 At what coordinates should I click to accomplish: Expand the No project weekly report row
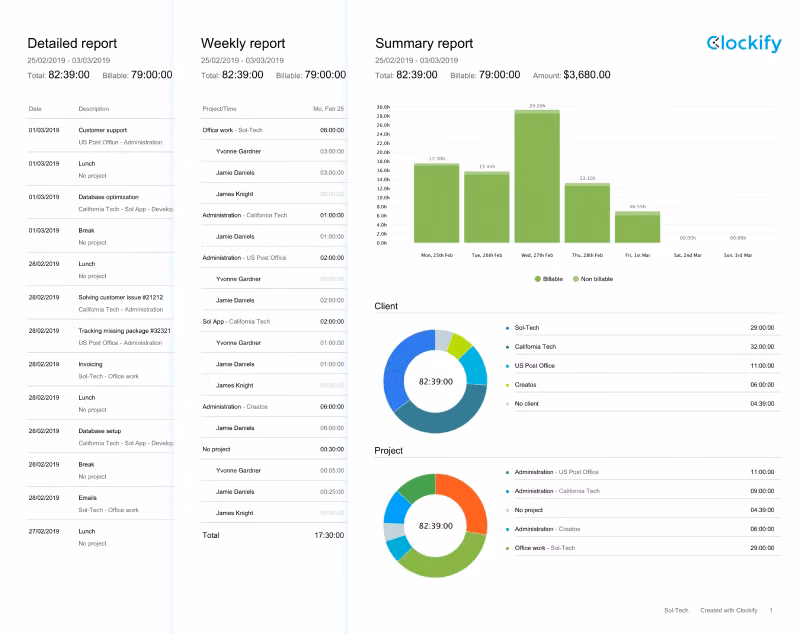click(217, 449)
